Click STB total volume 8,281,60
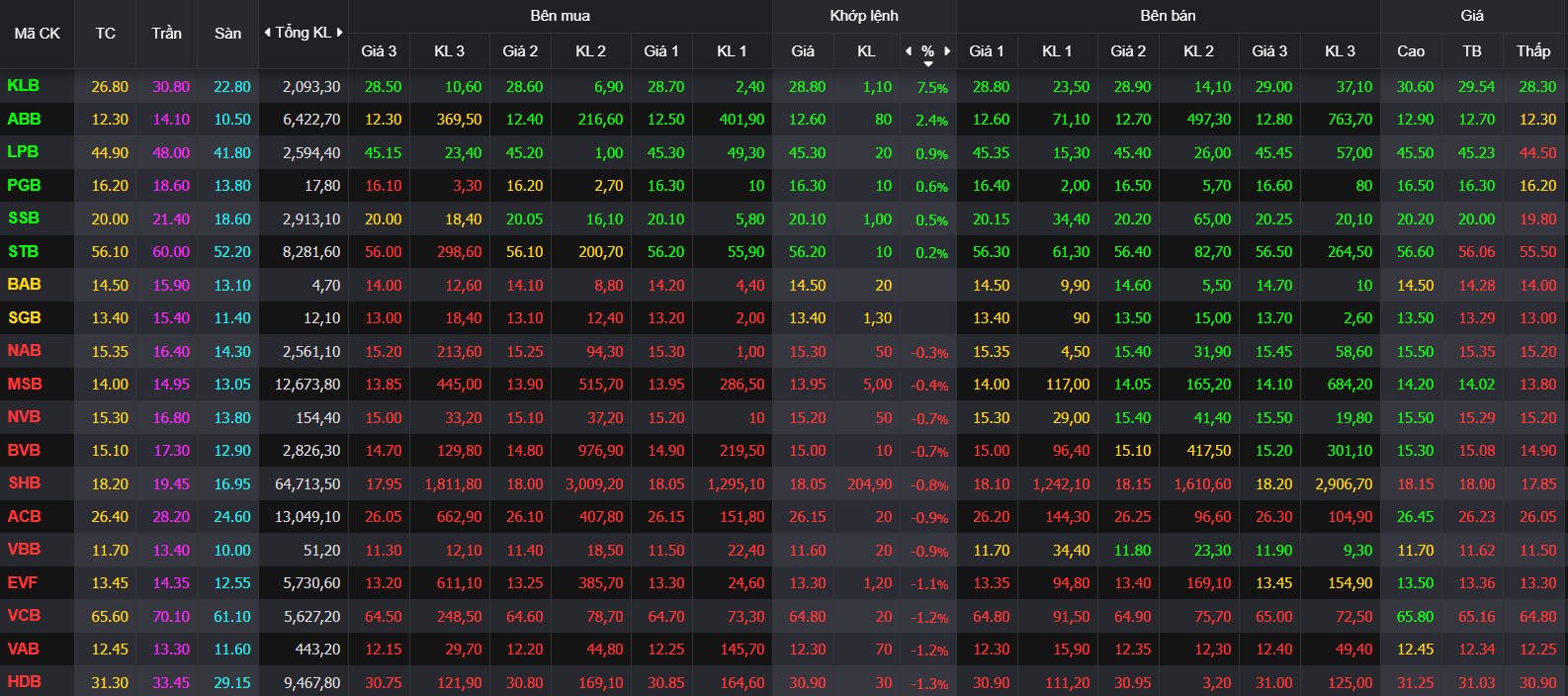 click(x=311, y=252)
